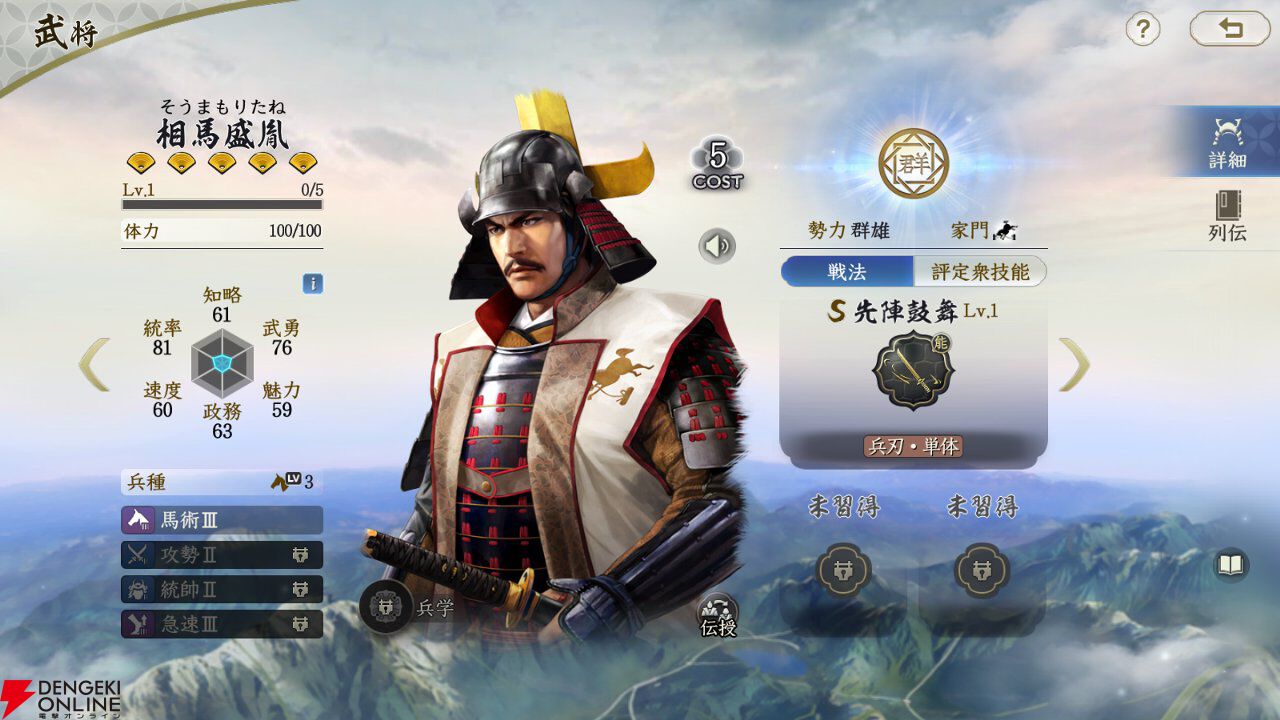Tap the second 未習得 skill slot
The width and height of the screenshot is (1280, 720).
coord(982,572)
